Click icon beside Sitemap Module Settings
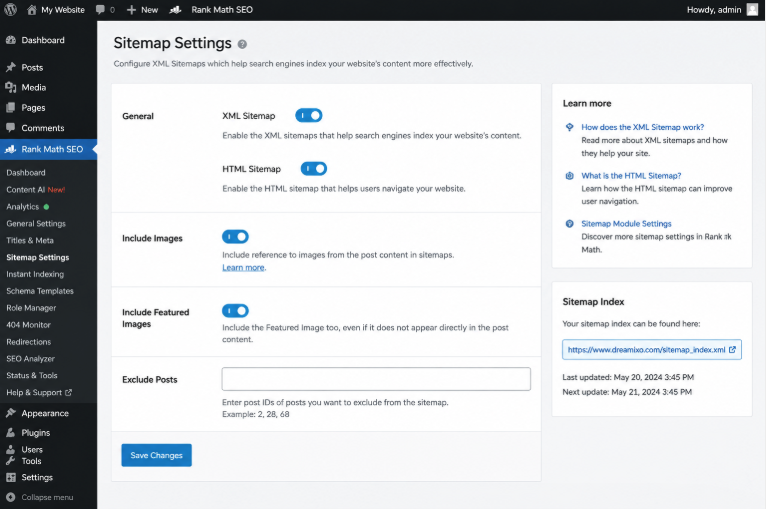766x509 pixels. (x=570, y=224)
